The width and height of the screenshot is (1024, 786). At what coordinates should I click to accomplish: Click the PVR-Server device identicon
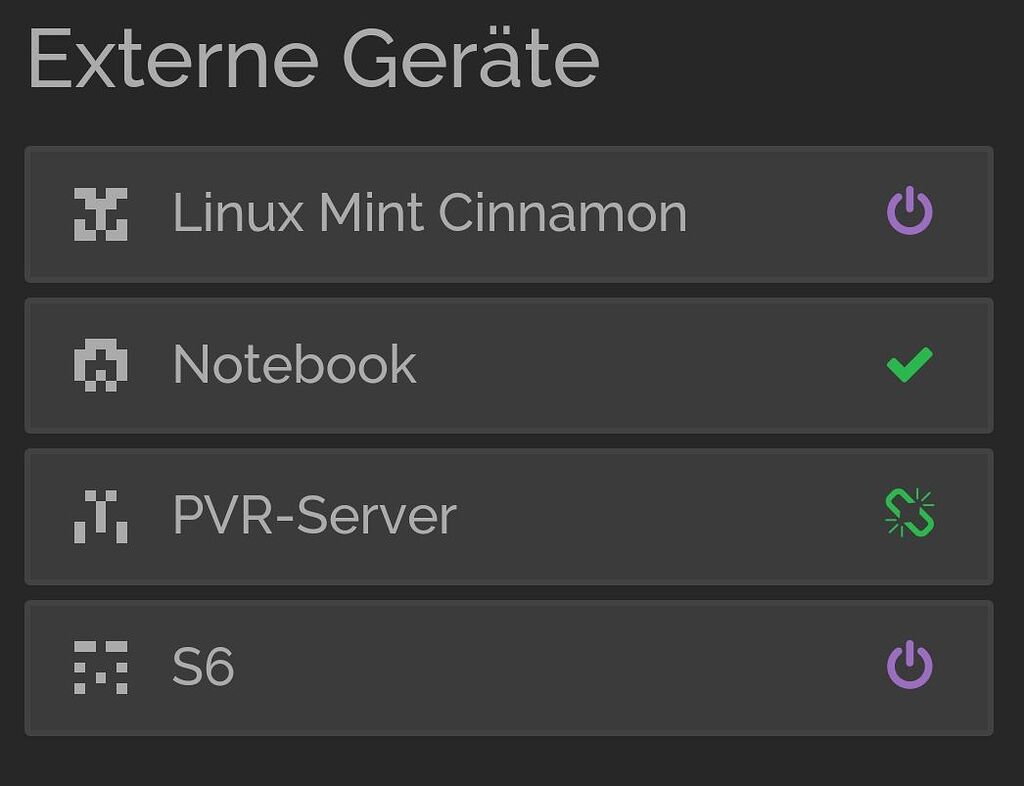pyautogui.click(x=101, y=517)
